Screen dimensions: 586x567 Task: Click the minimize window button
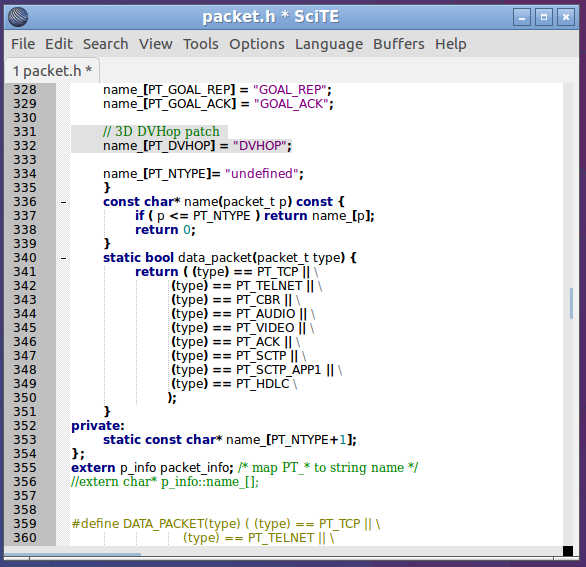522,17
